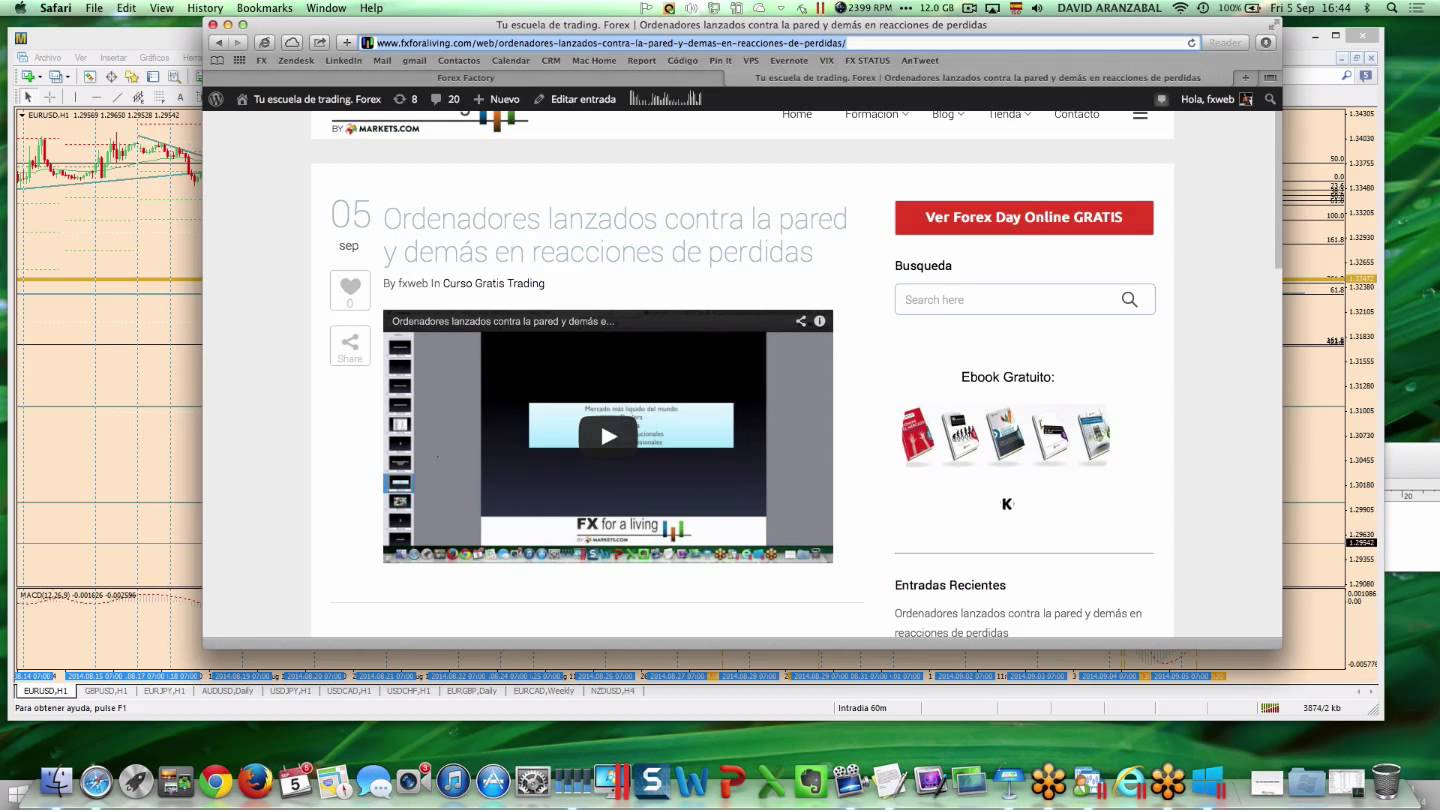Open the Bookmarks menu in menu bar
Viewport: 1440px width, 810px height.
click(264, 8)
